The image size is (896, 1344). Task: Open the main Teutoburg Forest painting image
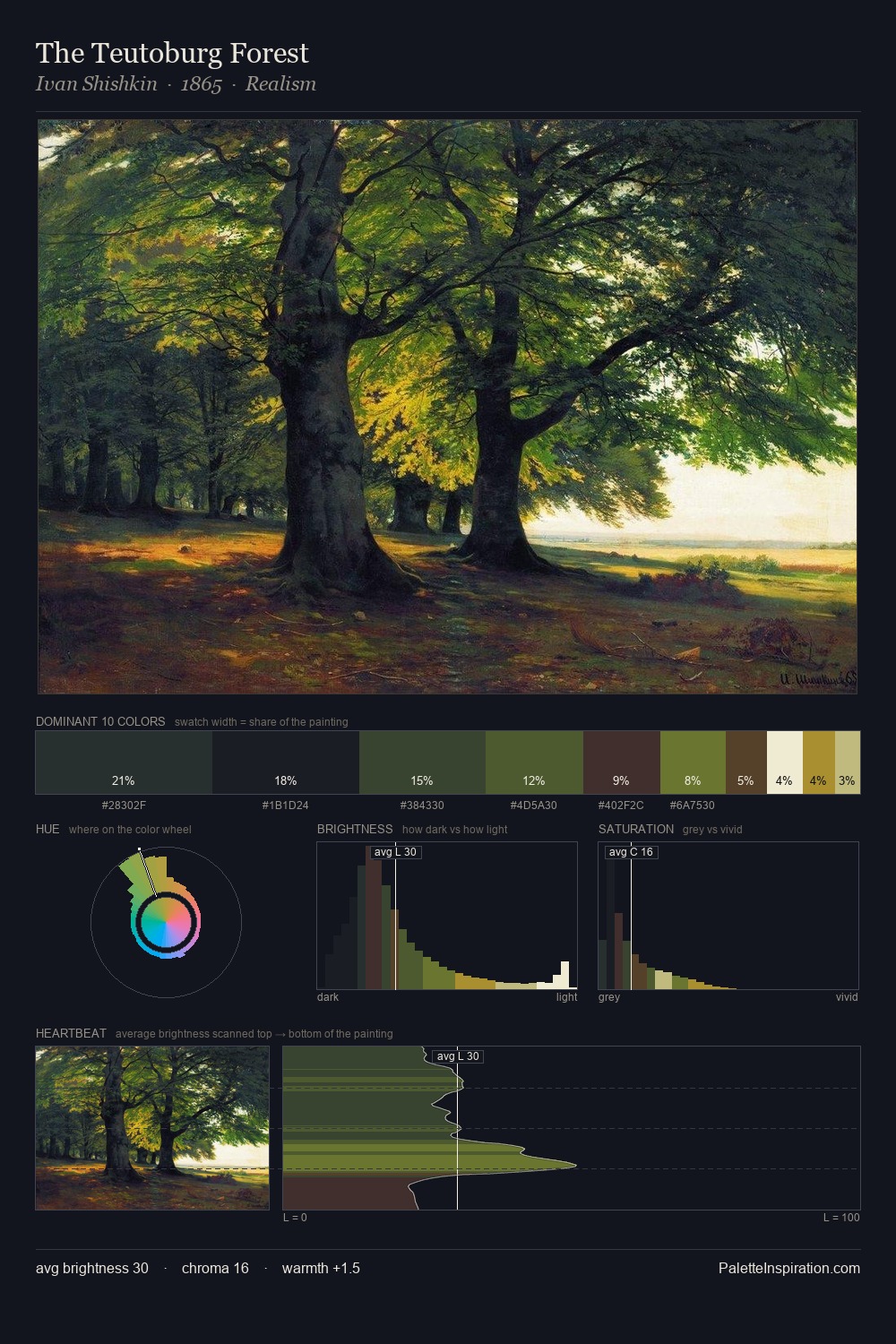pos(447,407)
